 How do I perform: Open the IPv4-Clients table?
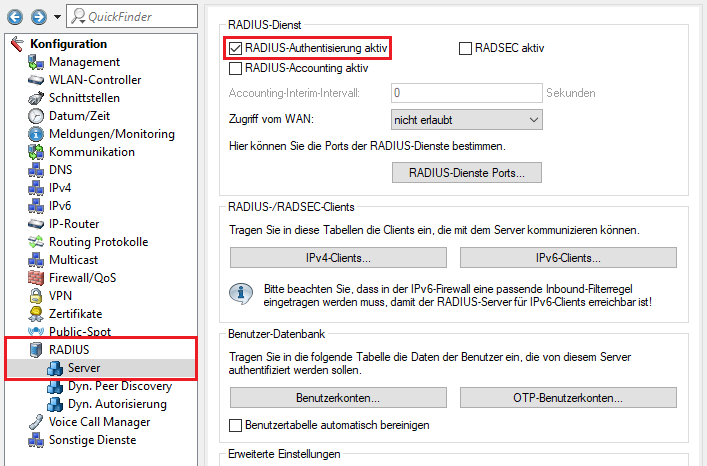(x=338, y=258)
